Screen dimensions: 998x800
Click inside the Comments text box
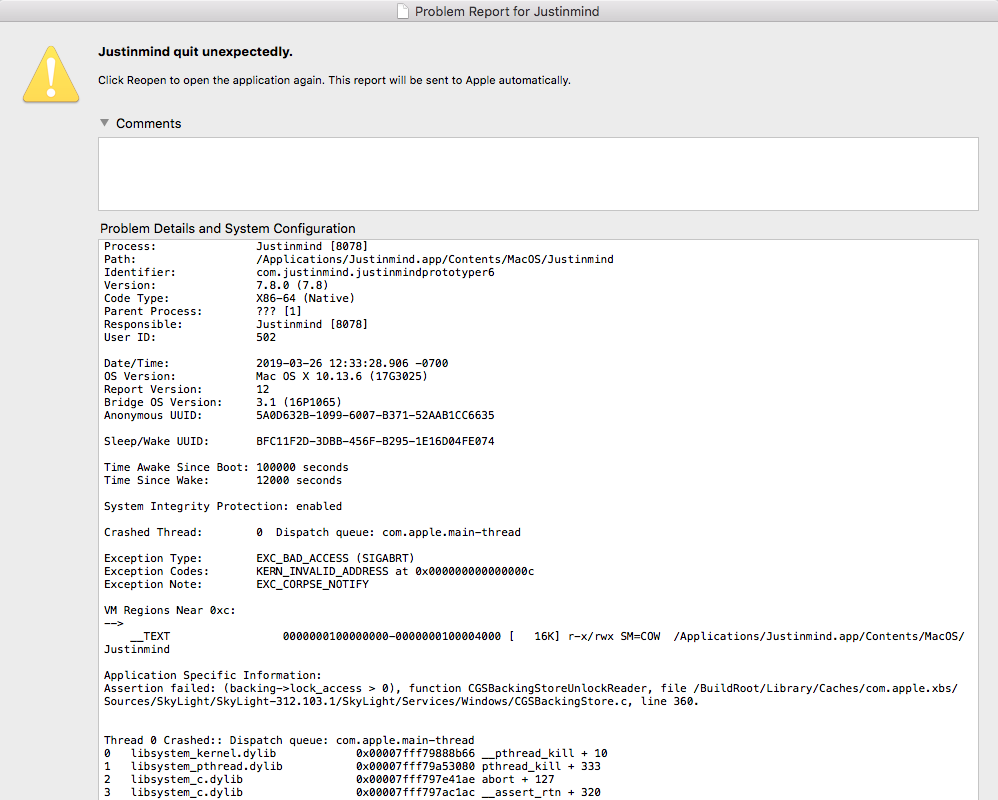538,173
